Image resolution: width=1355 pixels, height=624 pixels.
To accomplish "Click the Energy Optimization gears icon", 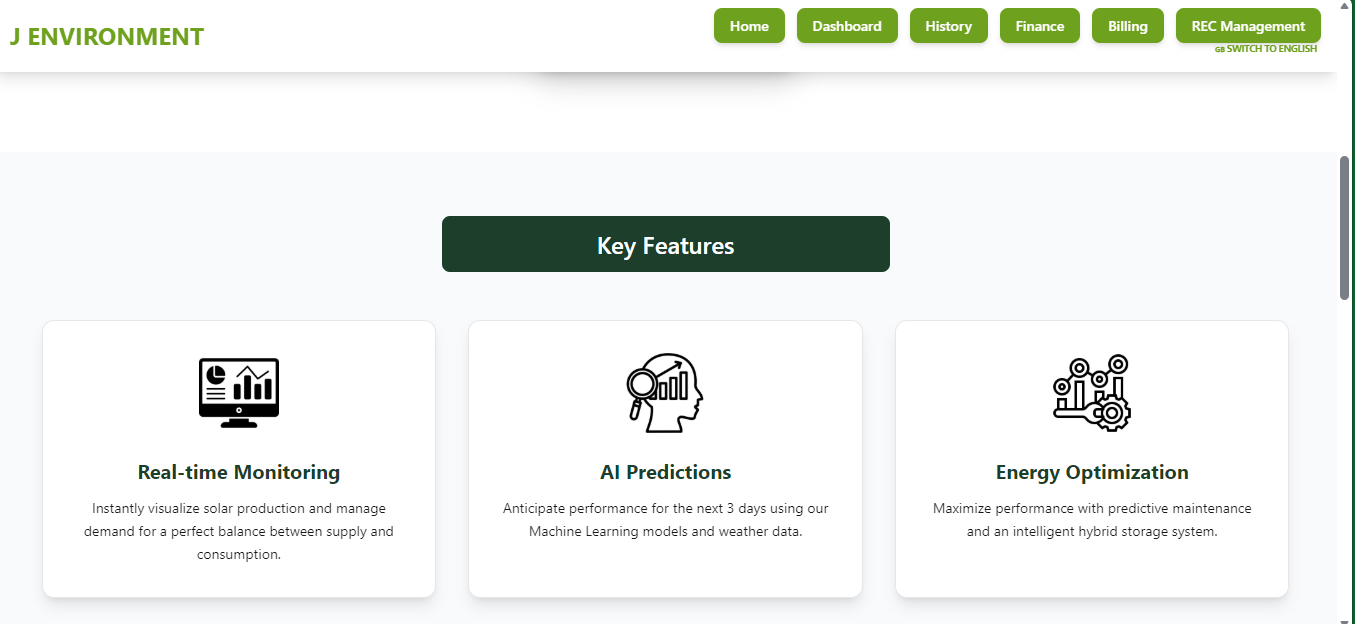I will click(x=1092, y=393).
